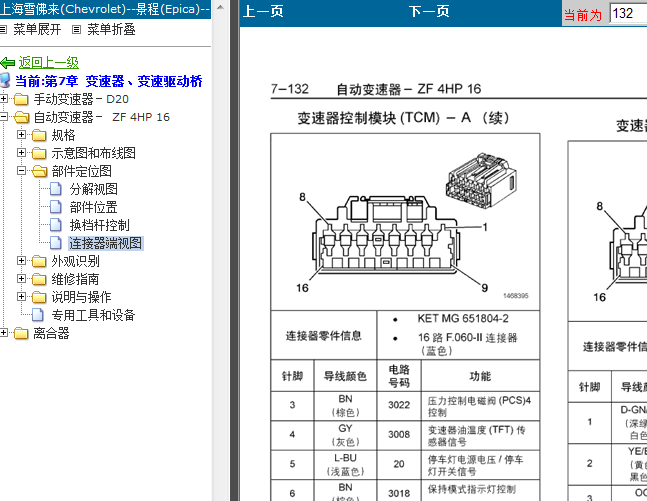Screen dimensions: 647x501
Task: Click the 示意图和布线图 folder icon
Action: (x=39, y=154)
